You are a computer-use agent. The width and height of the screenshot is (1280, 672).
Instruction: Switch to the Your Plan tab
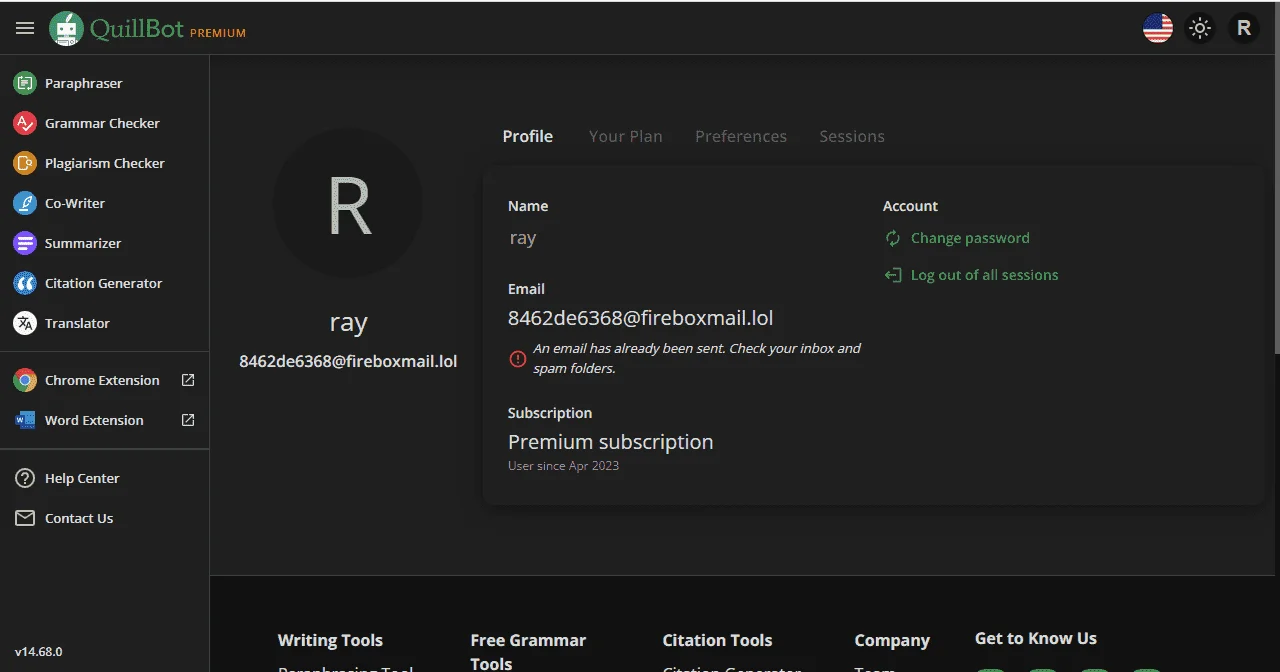coord(625,136)
